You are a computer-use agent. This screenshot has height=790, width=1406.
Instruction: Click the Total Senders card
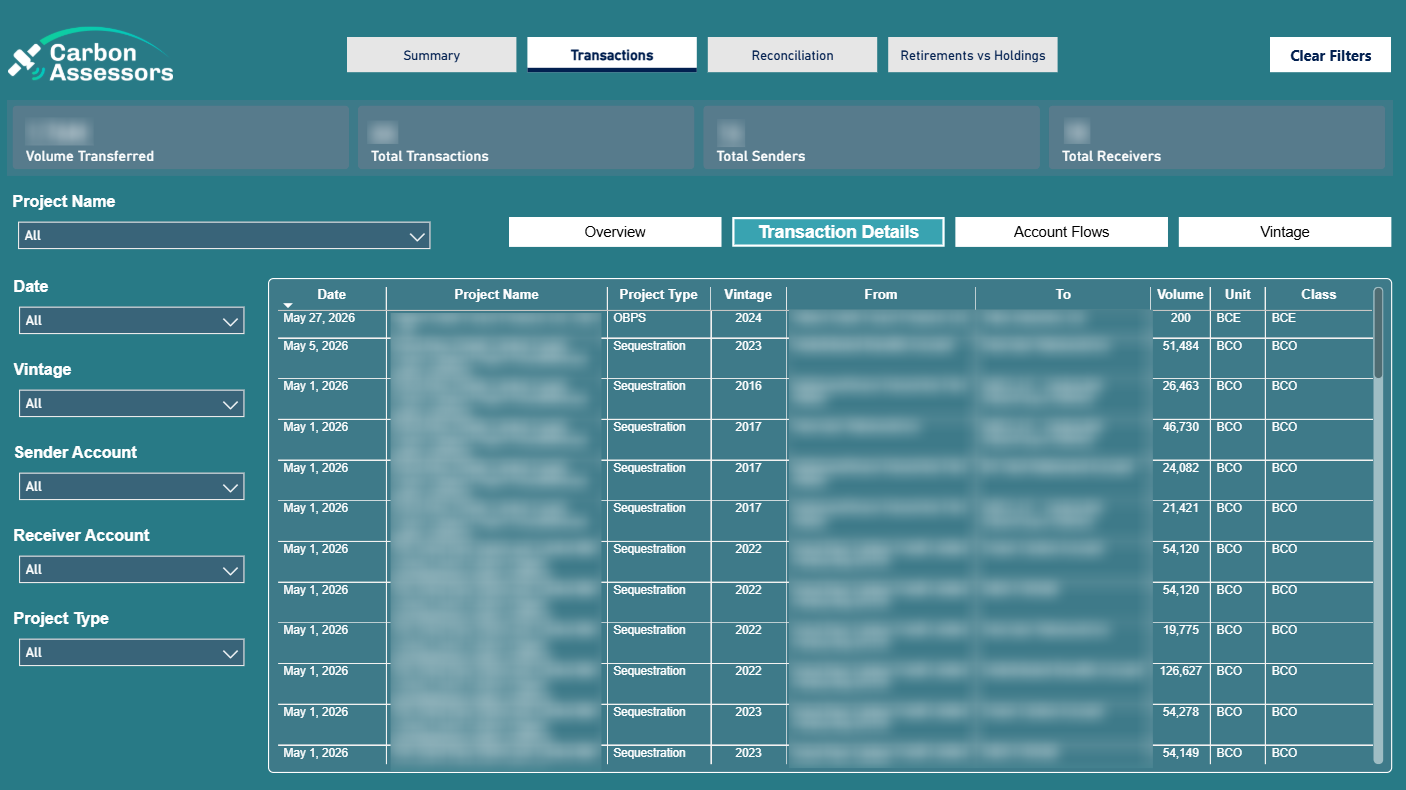(871, 137)
